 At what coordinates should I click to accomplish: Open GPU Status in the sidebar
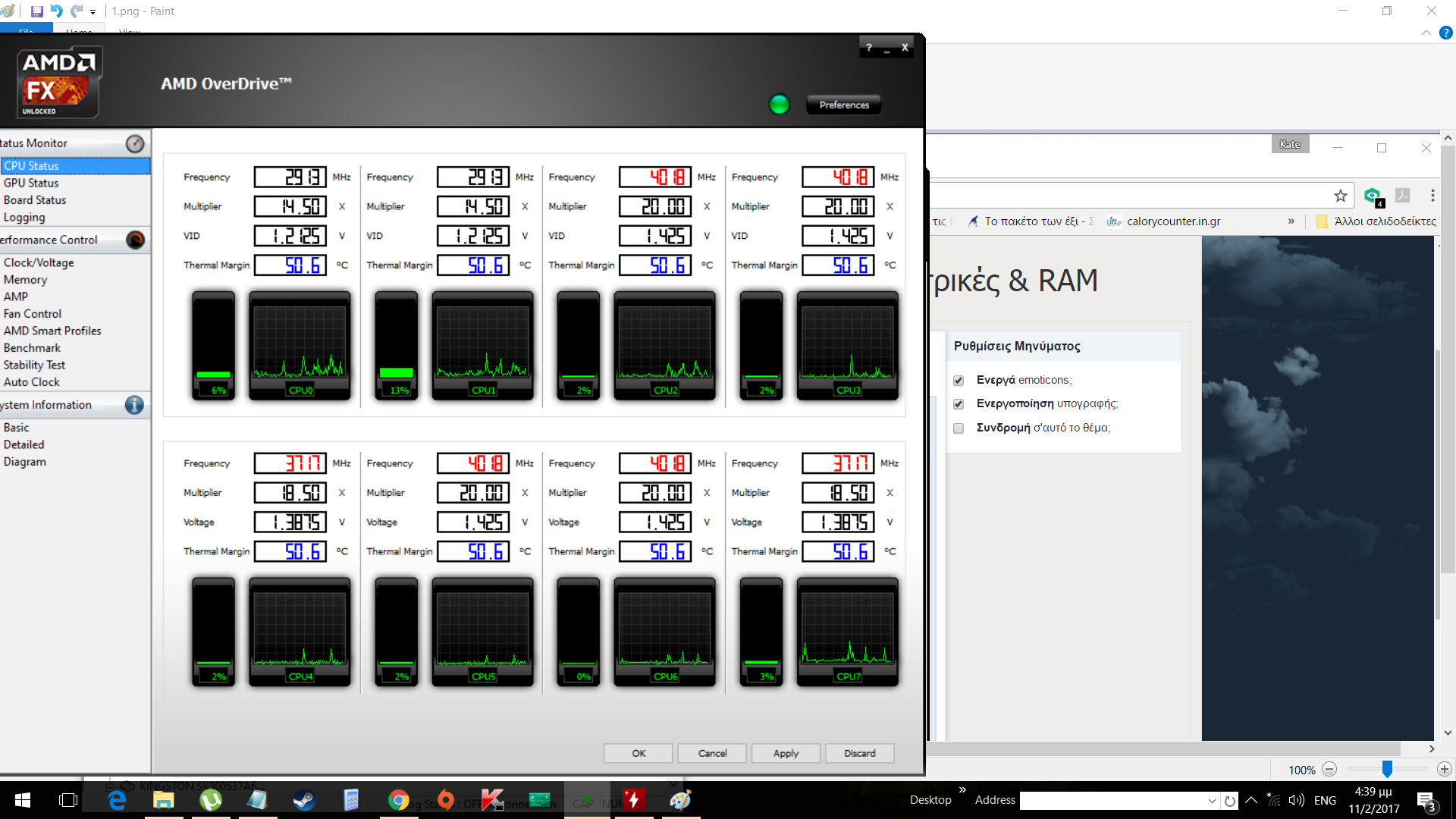pos(31,183)
